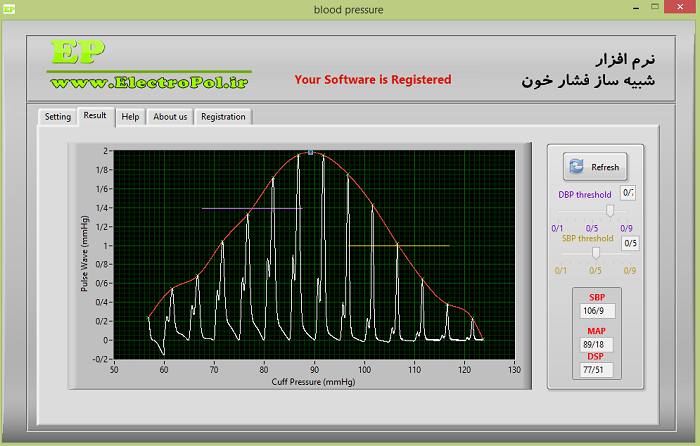Click the SBP threshold slider handle
The height and width of the screenshot is (446, 700).
(x=596, y=254)
